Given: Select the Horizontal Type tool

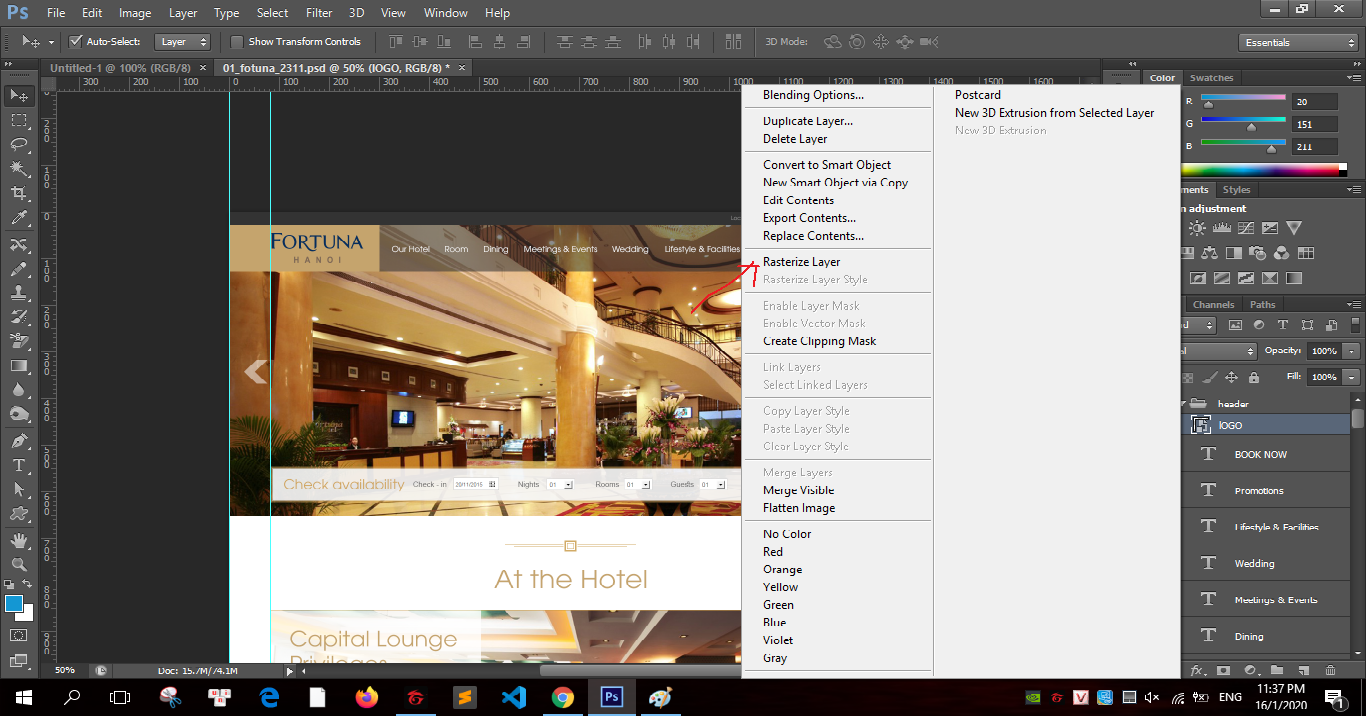Looking at the screenshot, I should click(19, 465).
